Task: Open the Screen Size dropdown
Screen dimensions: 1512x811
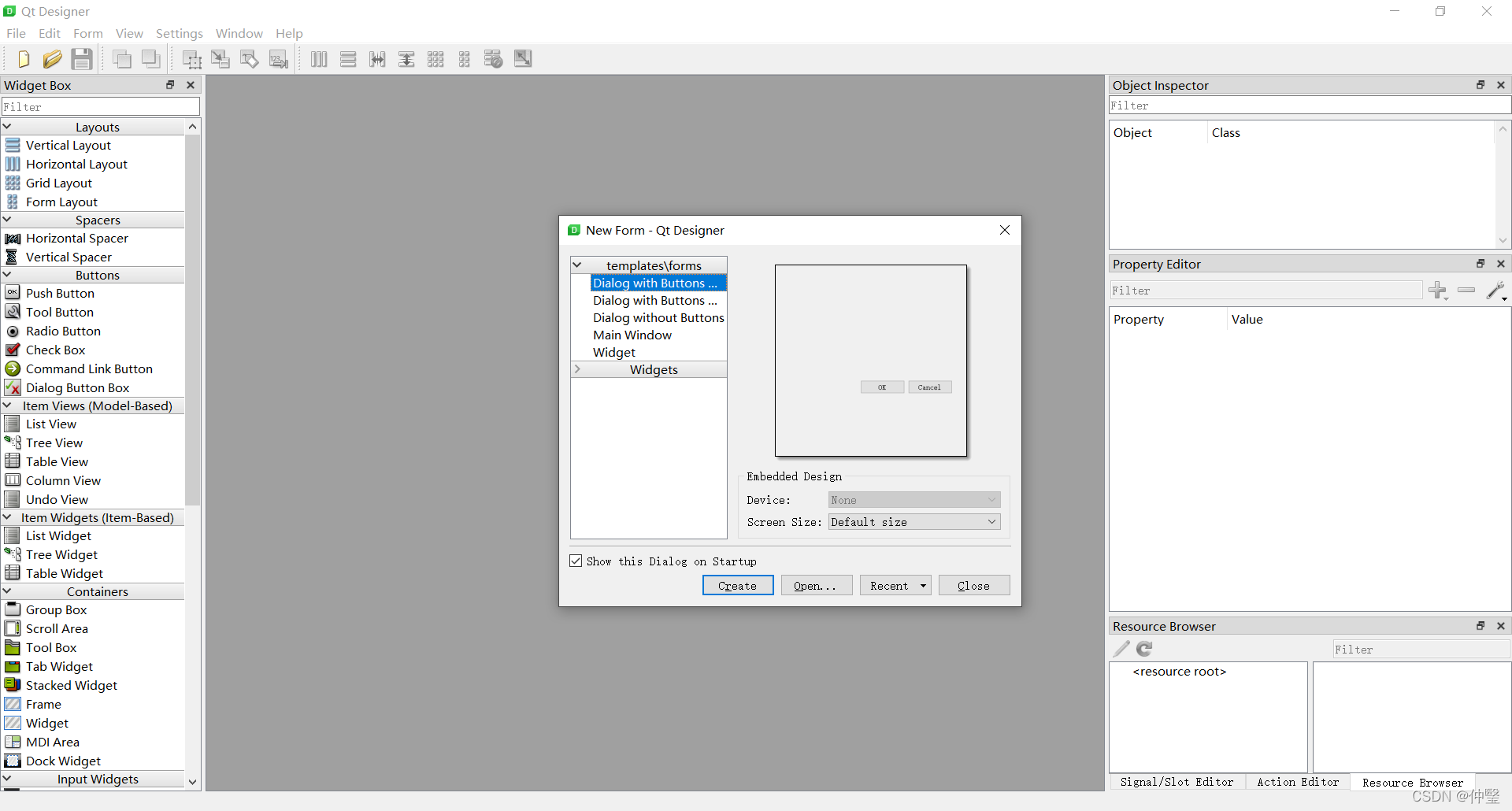Action: coord(914,522)
